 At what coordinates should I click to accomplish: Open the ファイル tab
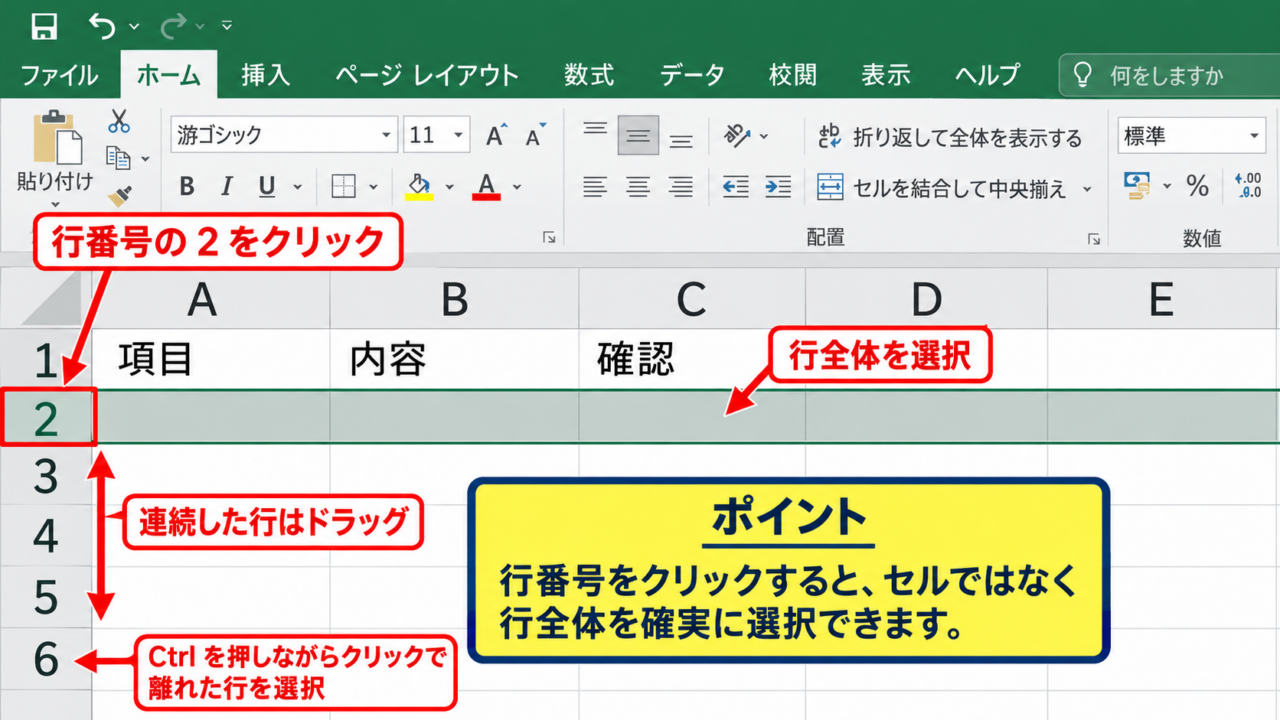point(60,75)
